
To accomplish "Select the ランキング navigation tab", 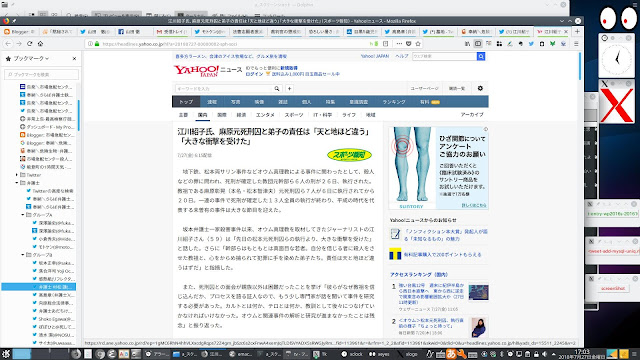I will [x=394, y=102].
